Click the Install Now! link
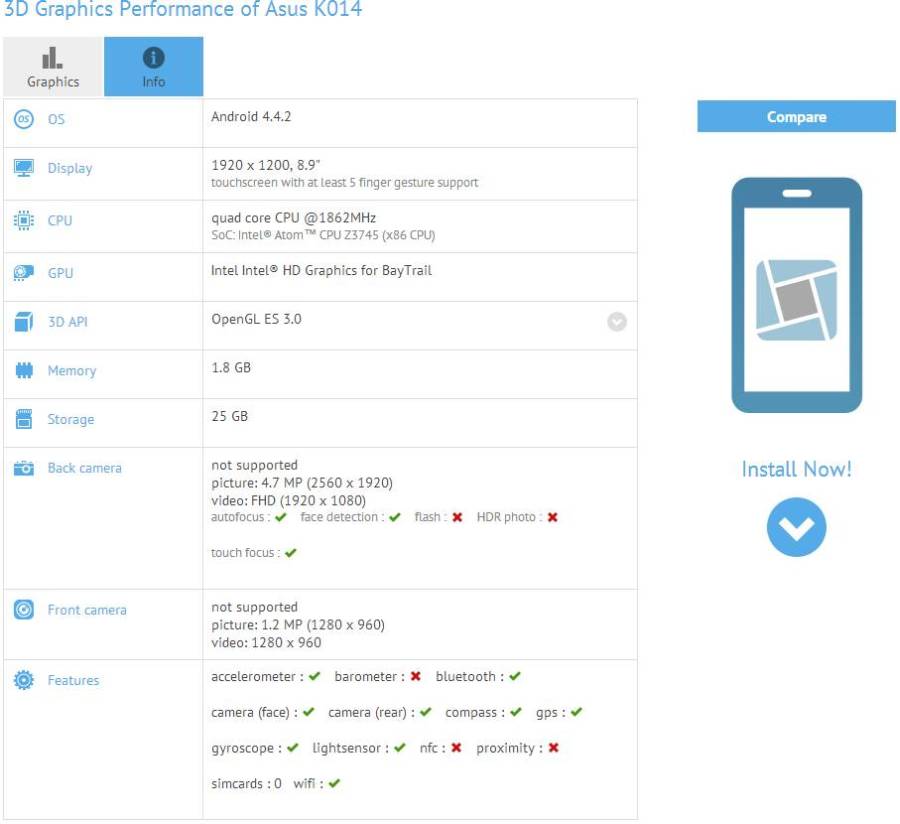This screenshot has height=824, width=900. tap(796, 469)
